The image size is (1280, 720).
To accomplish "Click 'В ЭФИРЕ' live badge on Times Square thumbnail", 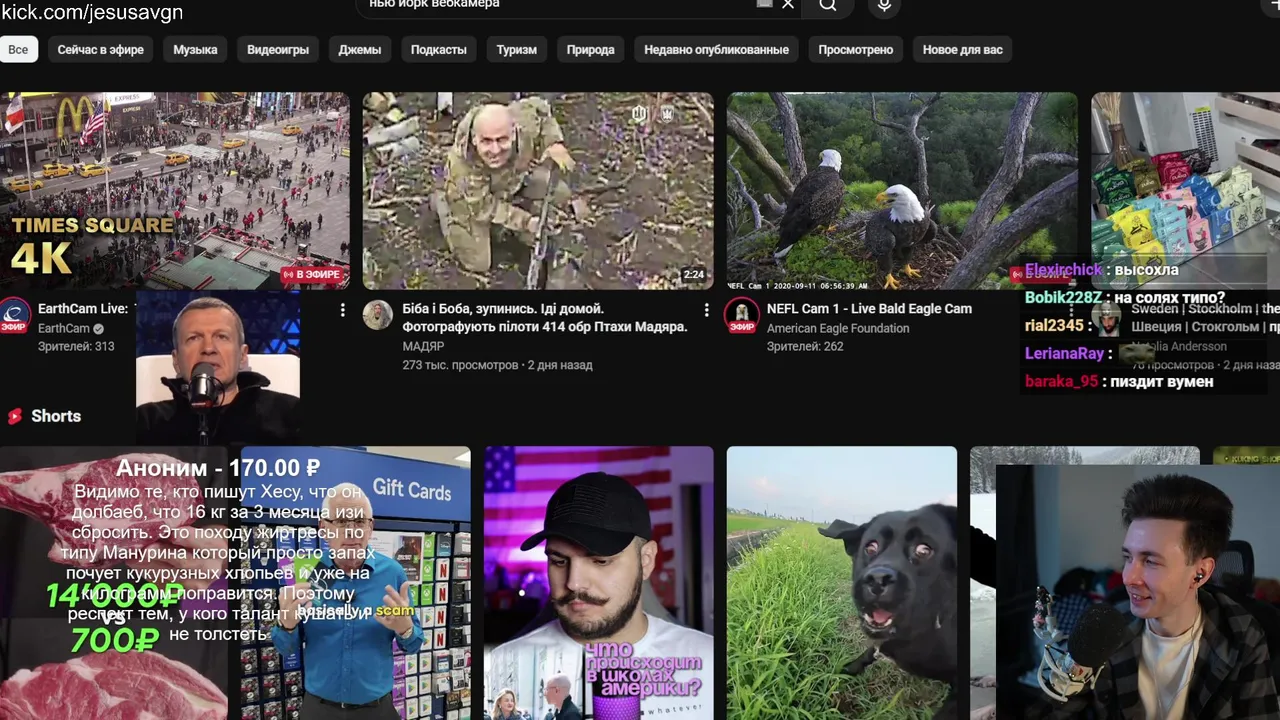I will tap(312, 274).
